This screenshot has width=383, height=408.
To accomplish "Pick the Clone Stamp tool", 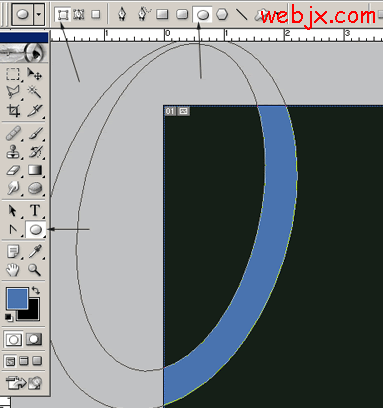I will click(x=13, y=152).
